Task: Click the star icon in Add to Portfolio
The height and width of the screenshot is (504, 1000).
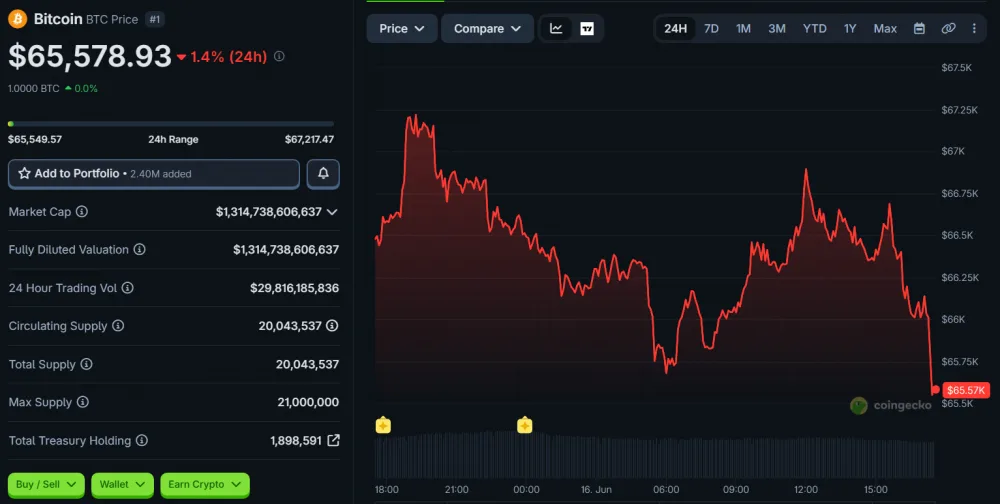Action: pos(24,174)
